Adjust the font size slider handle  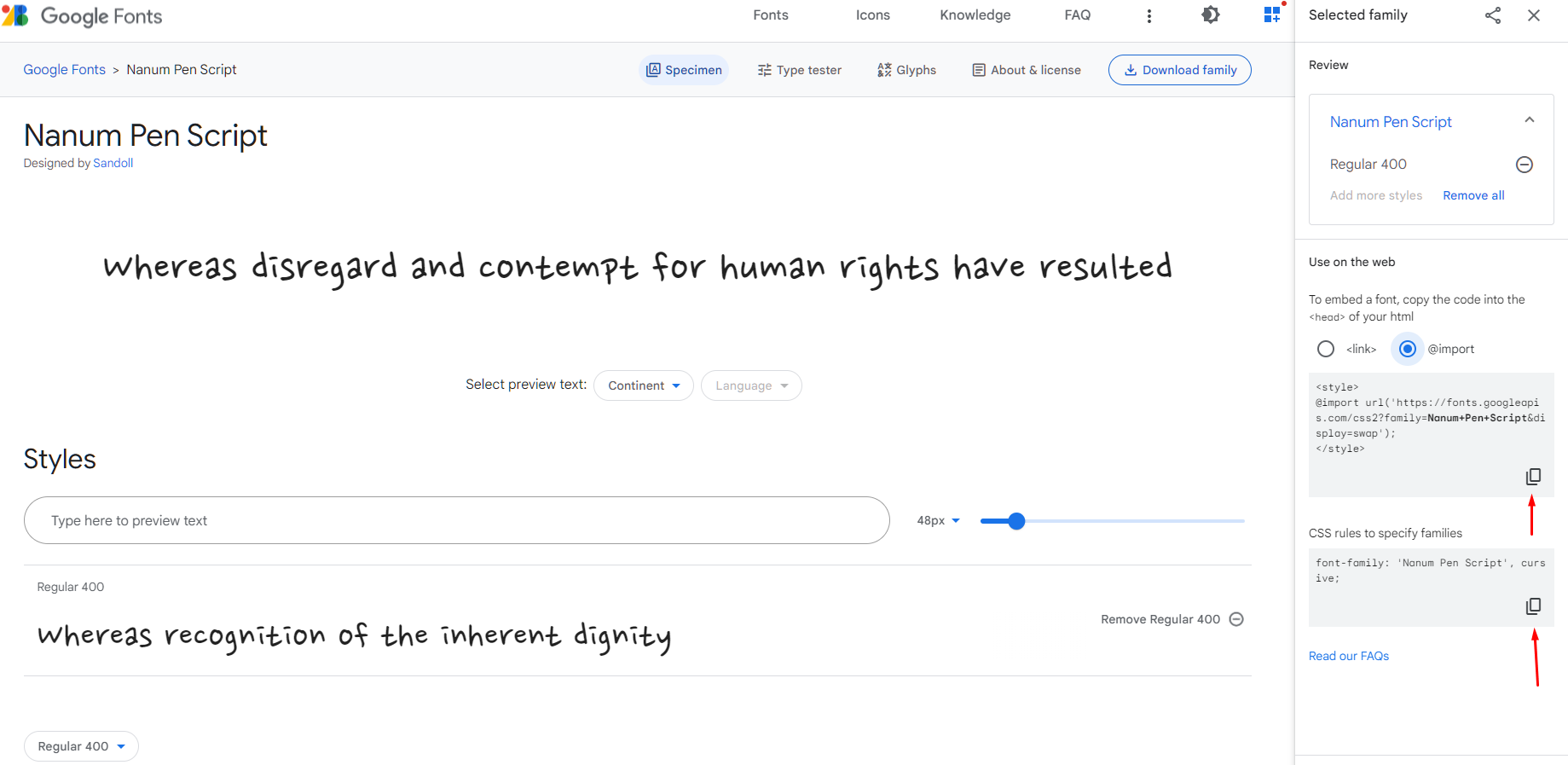[x=1016, y=521]
